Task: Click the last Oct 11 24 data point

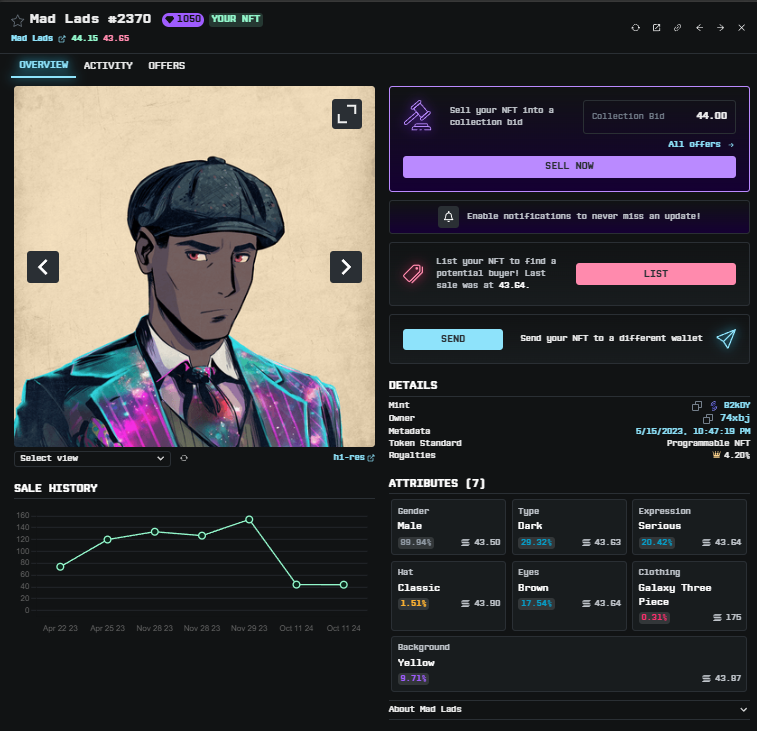Action: click(x=344, y=585)
